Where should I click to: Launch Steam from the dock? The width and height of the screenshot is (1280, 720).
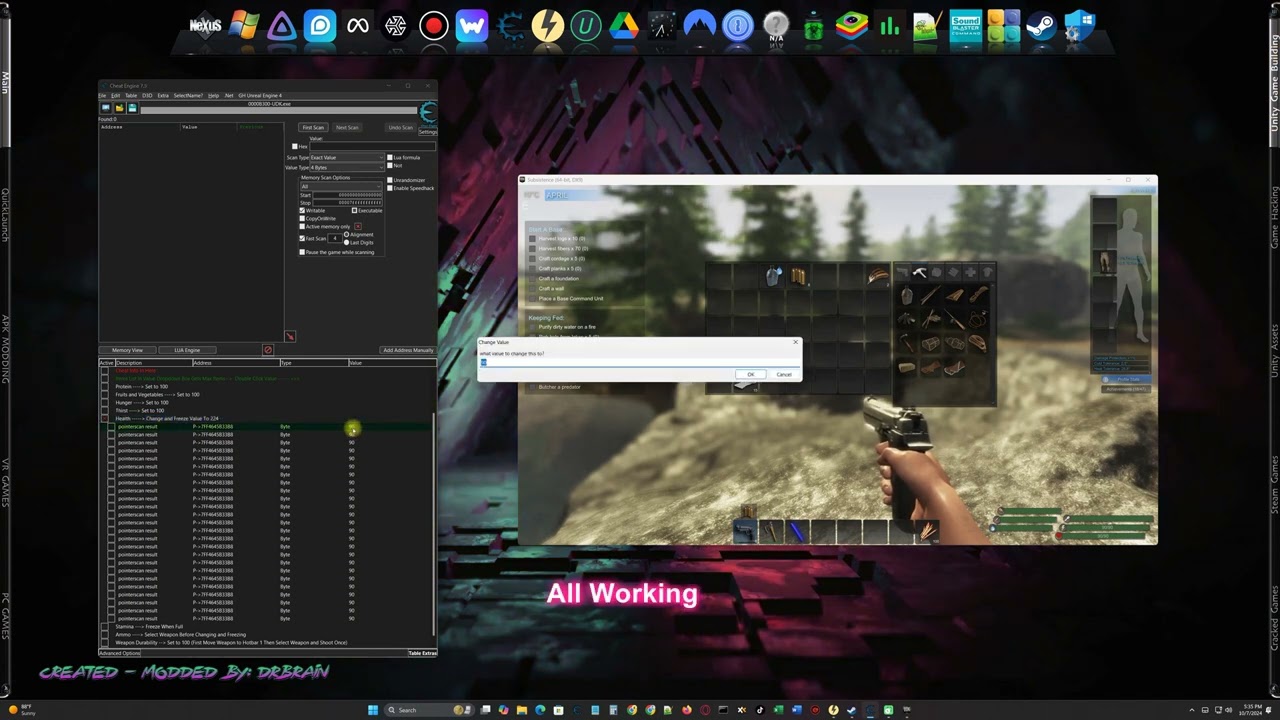(x=1041, y=26)
